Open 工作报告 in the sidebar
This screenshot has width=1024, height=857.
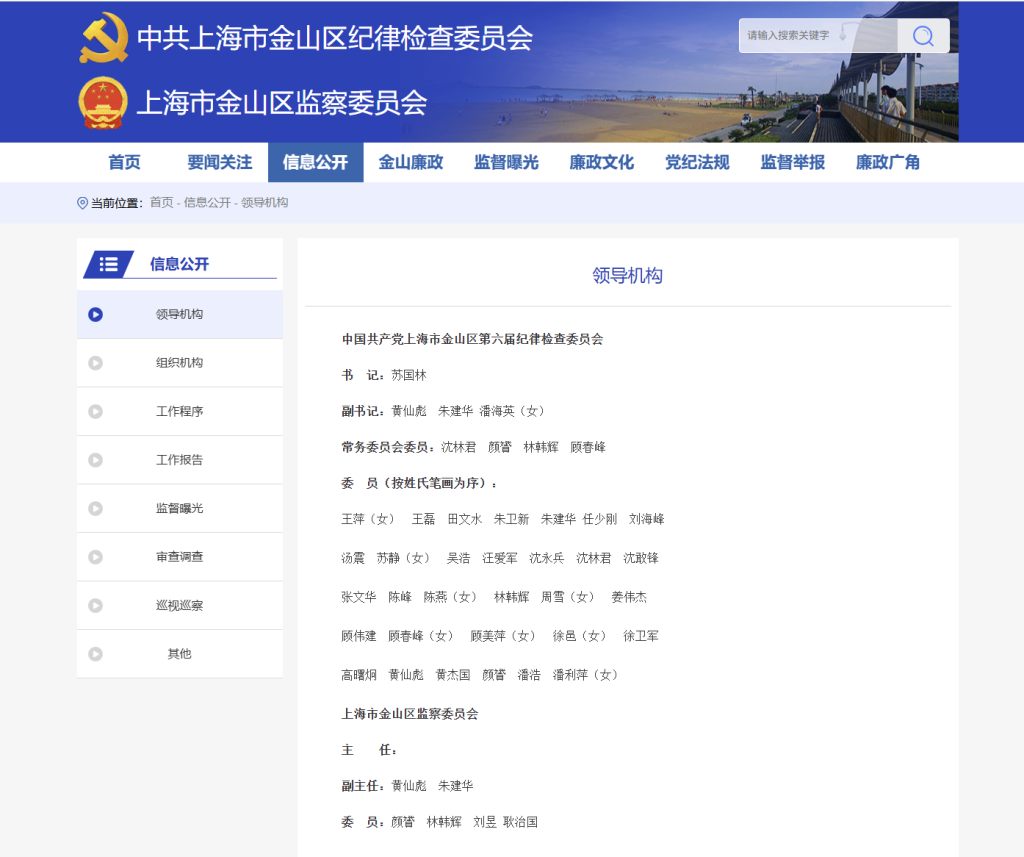179,460
